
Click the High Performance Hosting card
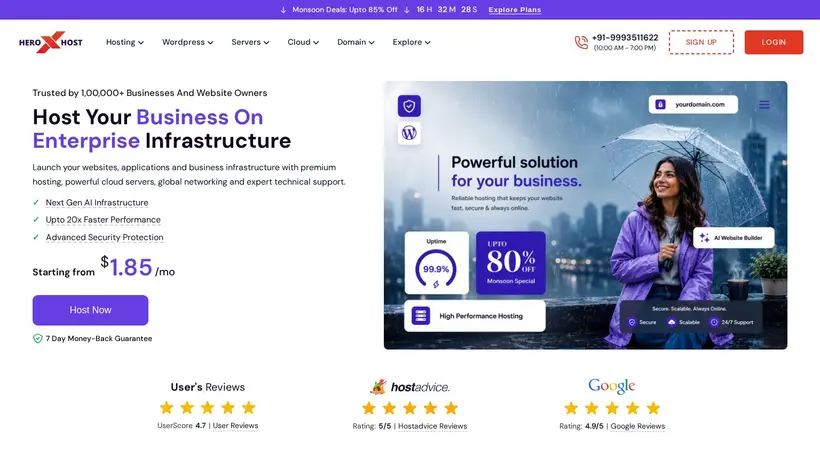coord(475,316)
